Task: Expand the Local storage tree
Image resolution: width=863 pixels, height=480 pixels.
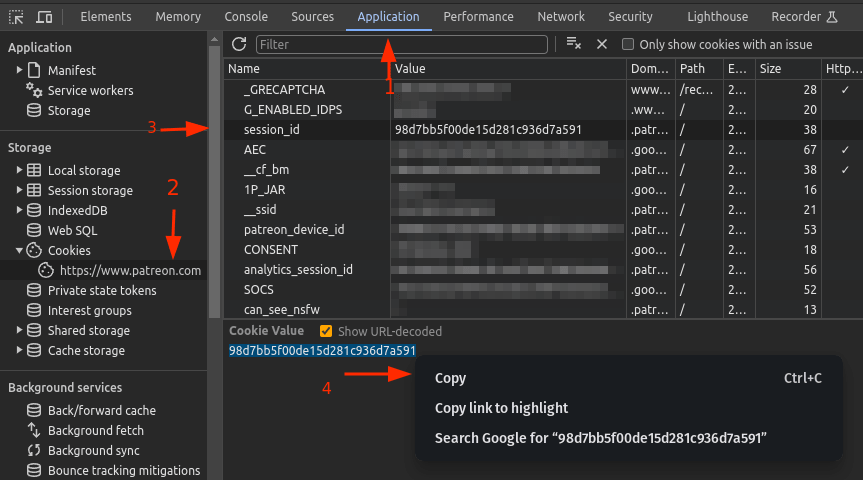Action: (x=19, y=171)
